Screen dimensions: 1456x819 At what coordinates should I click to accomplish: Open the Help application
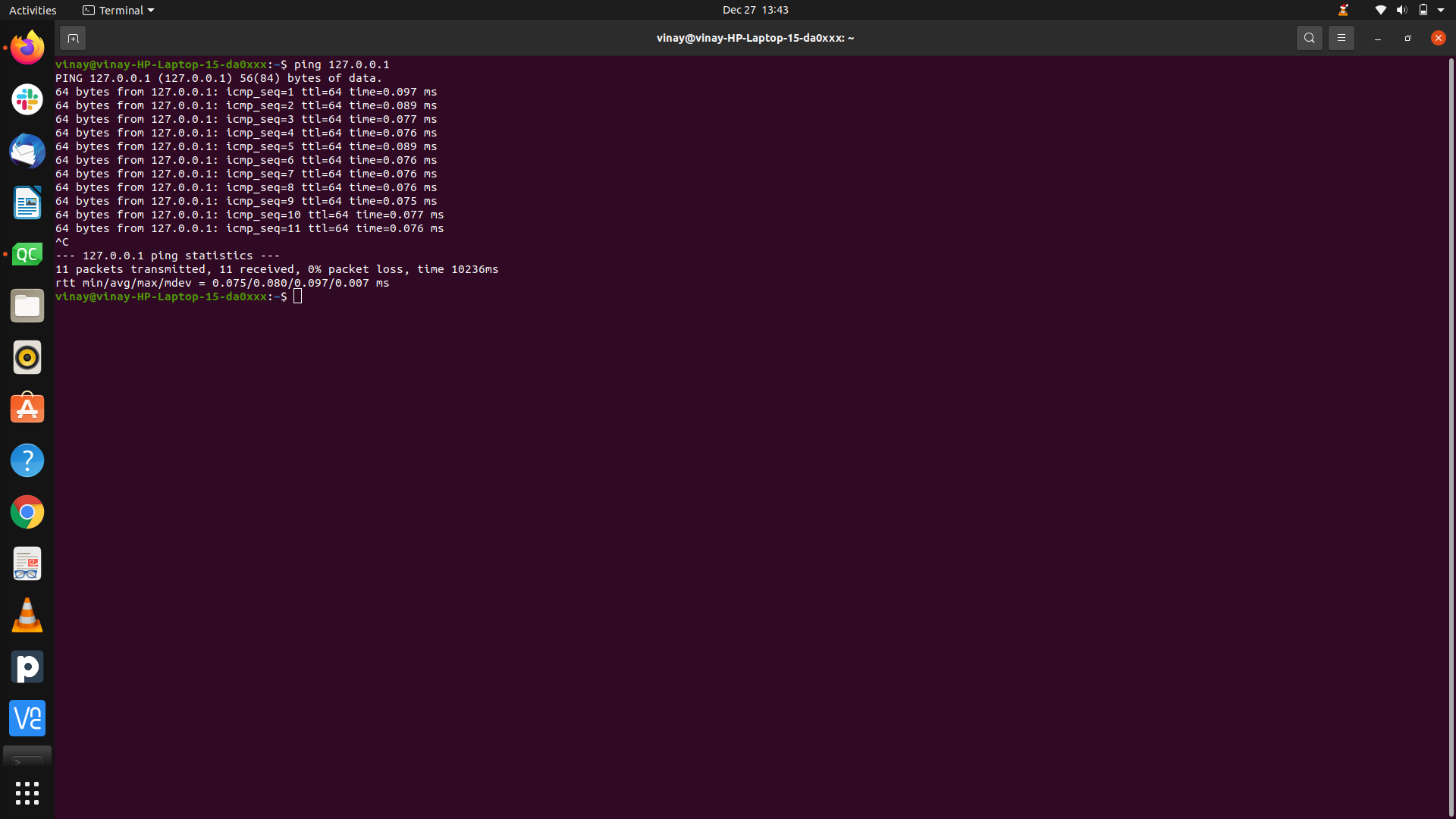[27, 460]
